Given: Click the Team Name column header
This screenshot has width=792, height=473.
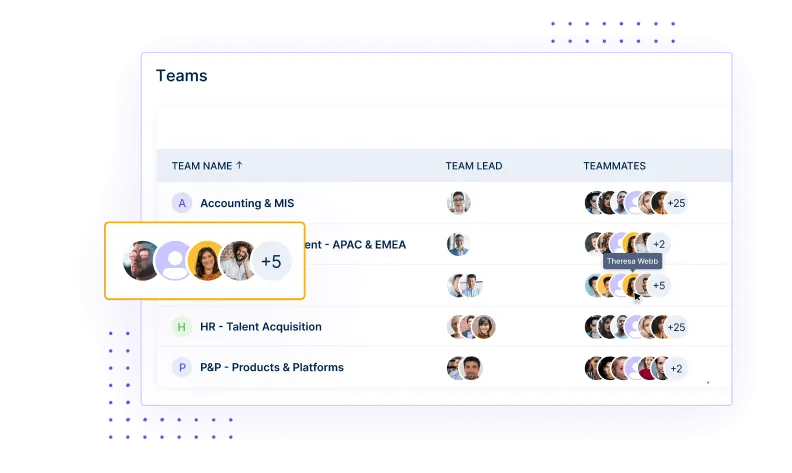Looking at the screenshot, I should [202, 166].
